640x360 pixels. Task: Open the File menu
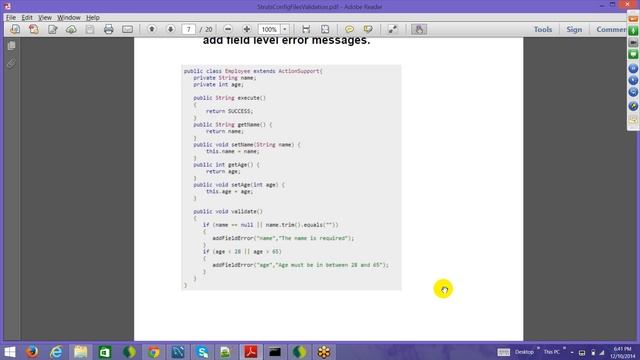(11, 18)
